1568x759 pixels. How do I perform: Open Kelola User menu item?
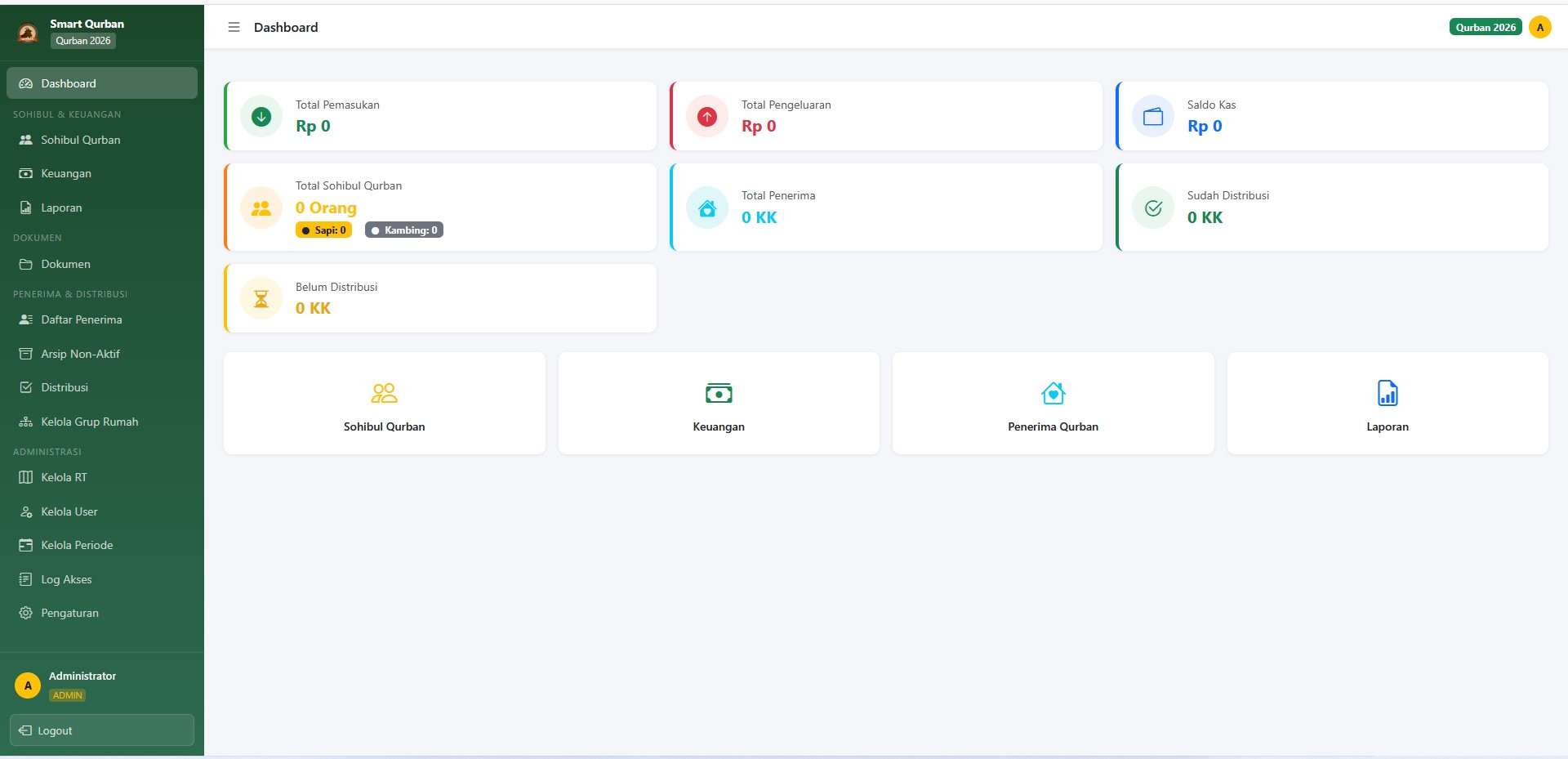coord(102,511)
